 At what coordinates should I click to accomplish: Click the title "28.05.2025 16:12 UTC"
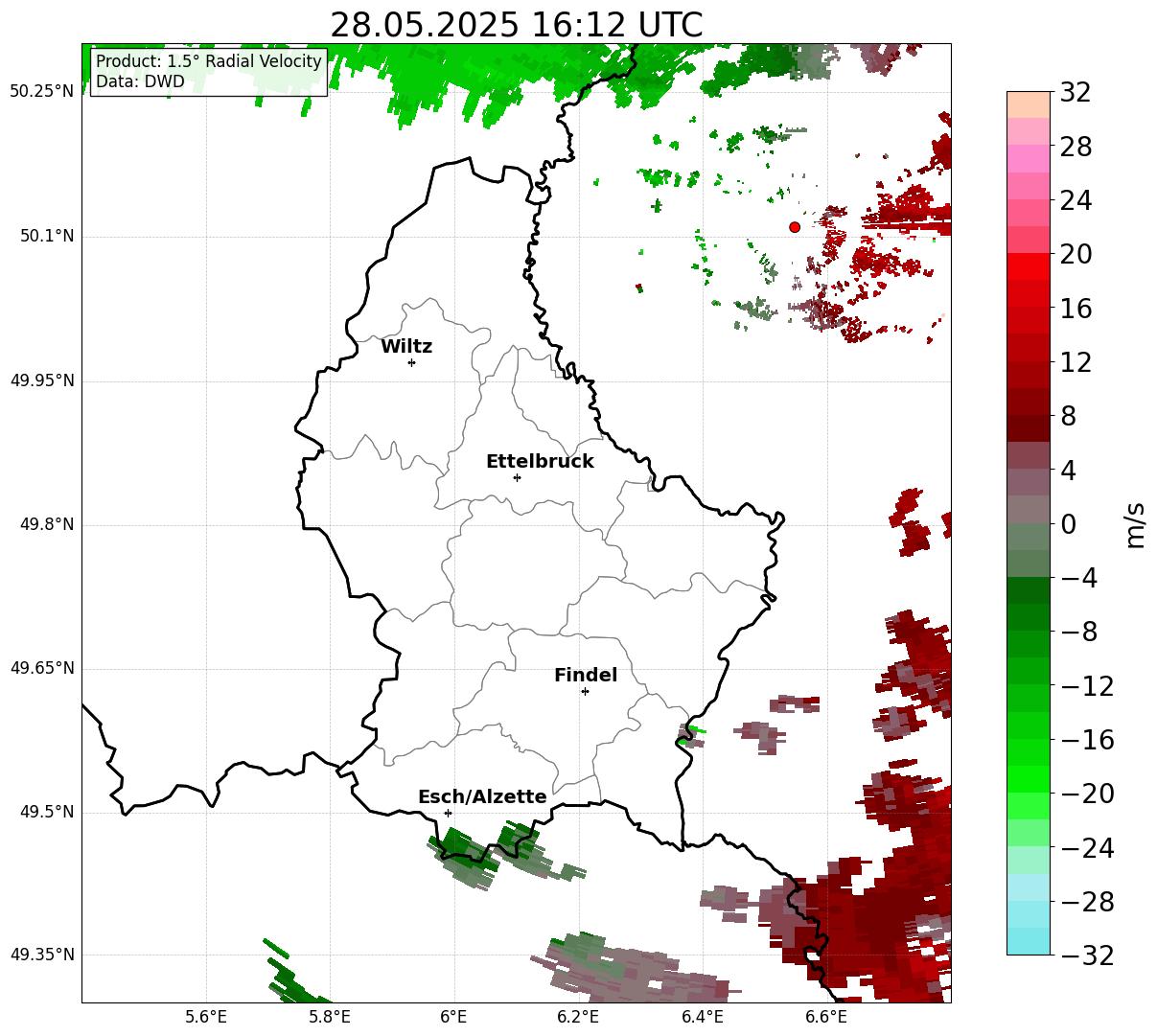click(516, 25)
